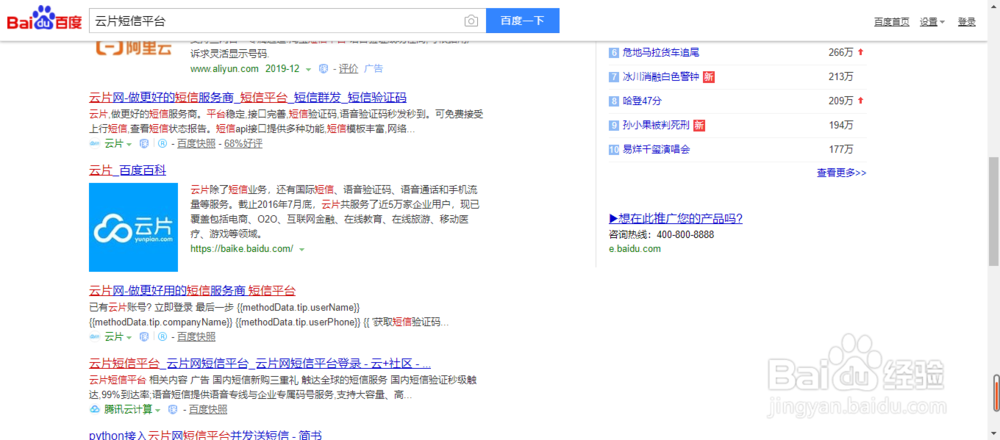Click Yunpian favicon under 做更好用的 result

94,336
